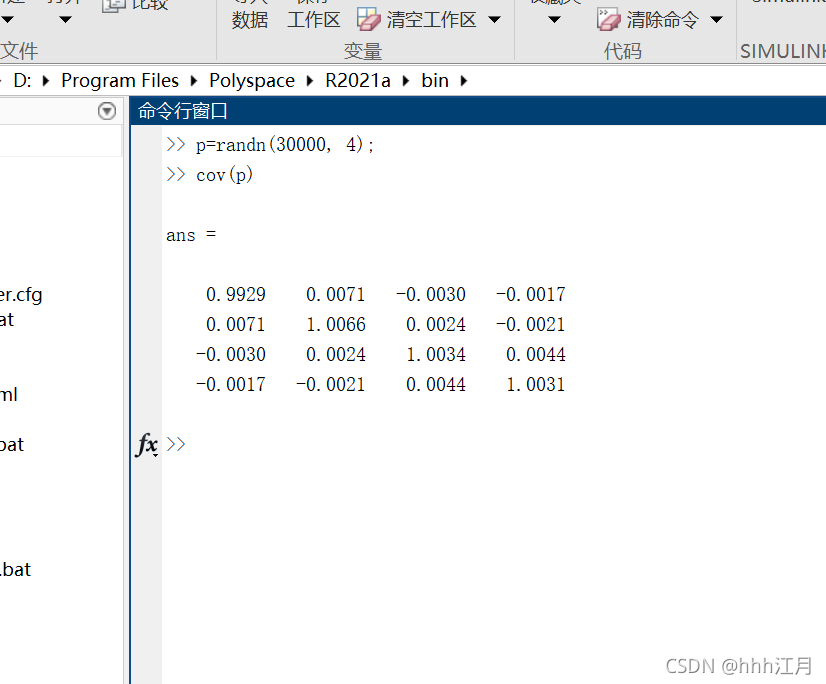Click value 0.0044 in fourth matrix row
The width and height of the screenshot is (826, 684).
point(436,384)
